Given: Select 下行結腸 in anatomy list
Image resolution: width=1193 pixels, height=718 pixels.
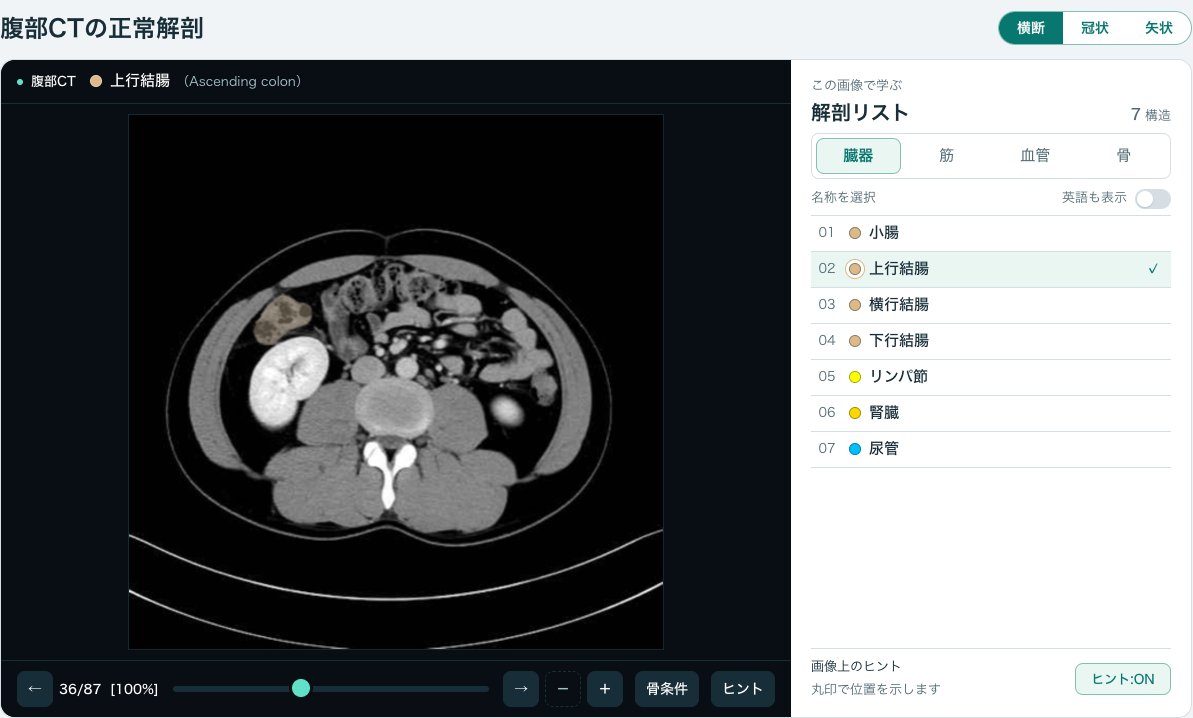Looking at the screenshot, I should (x=991, y=341).
